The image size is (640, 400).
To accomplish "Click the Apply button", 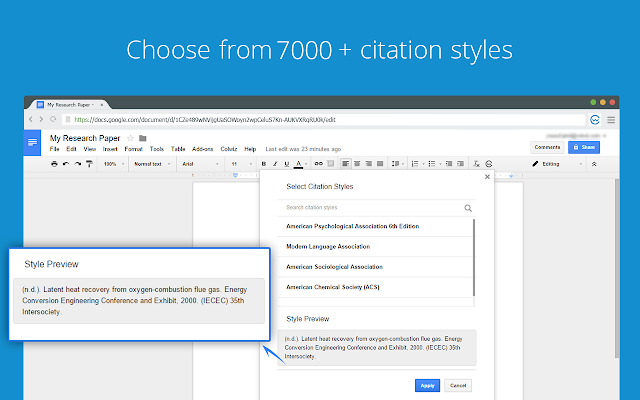I will pos(427,386).
